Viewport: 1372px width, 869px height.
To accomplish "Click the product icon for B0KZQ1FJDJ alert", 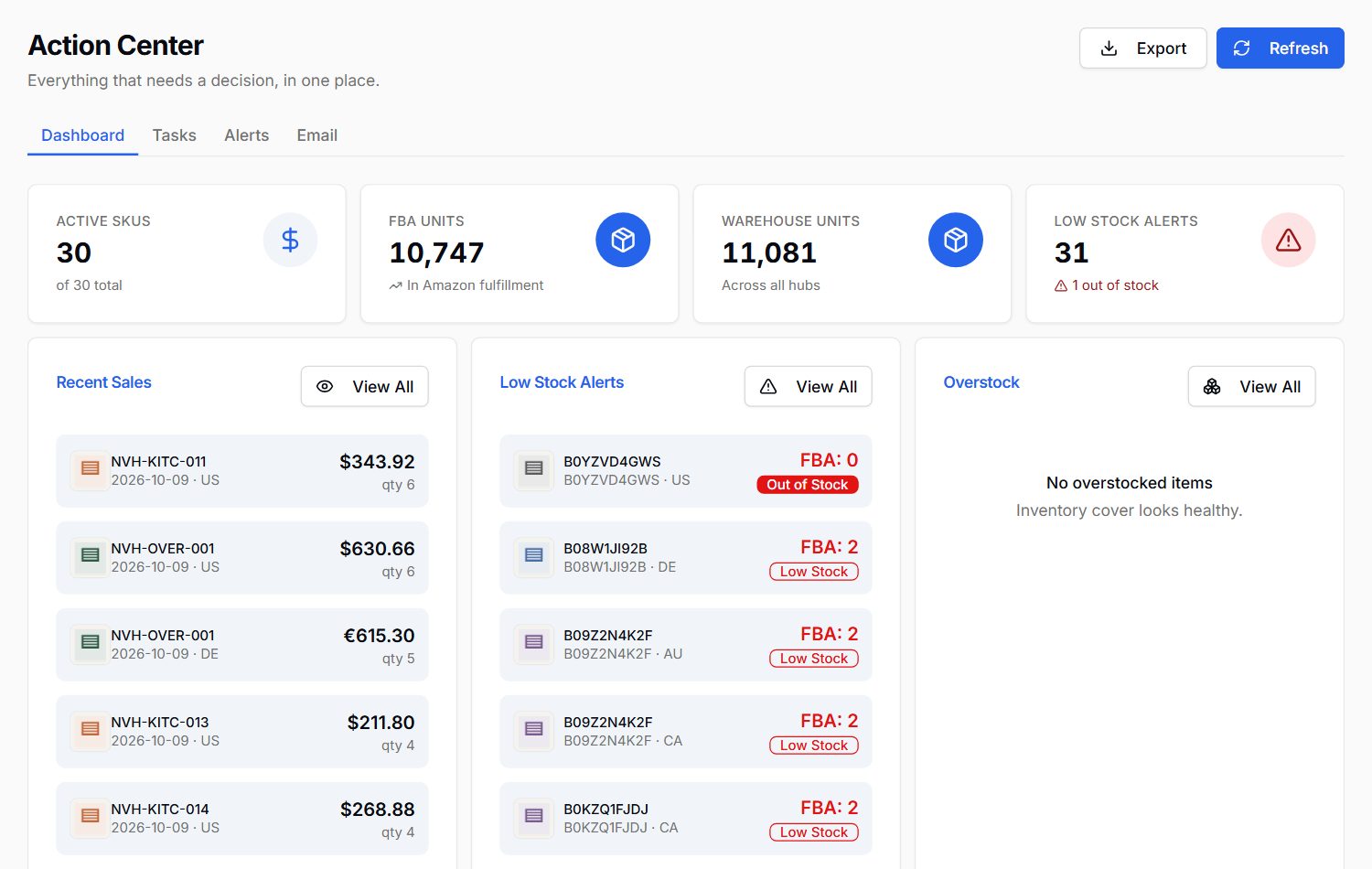I will (534, 818).
